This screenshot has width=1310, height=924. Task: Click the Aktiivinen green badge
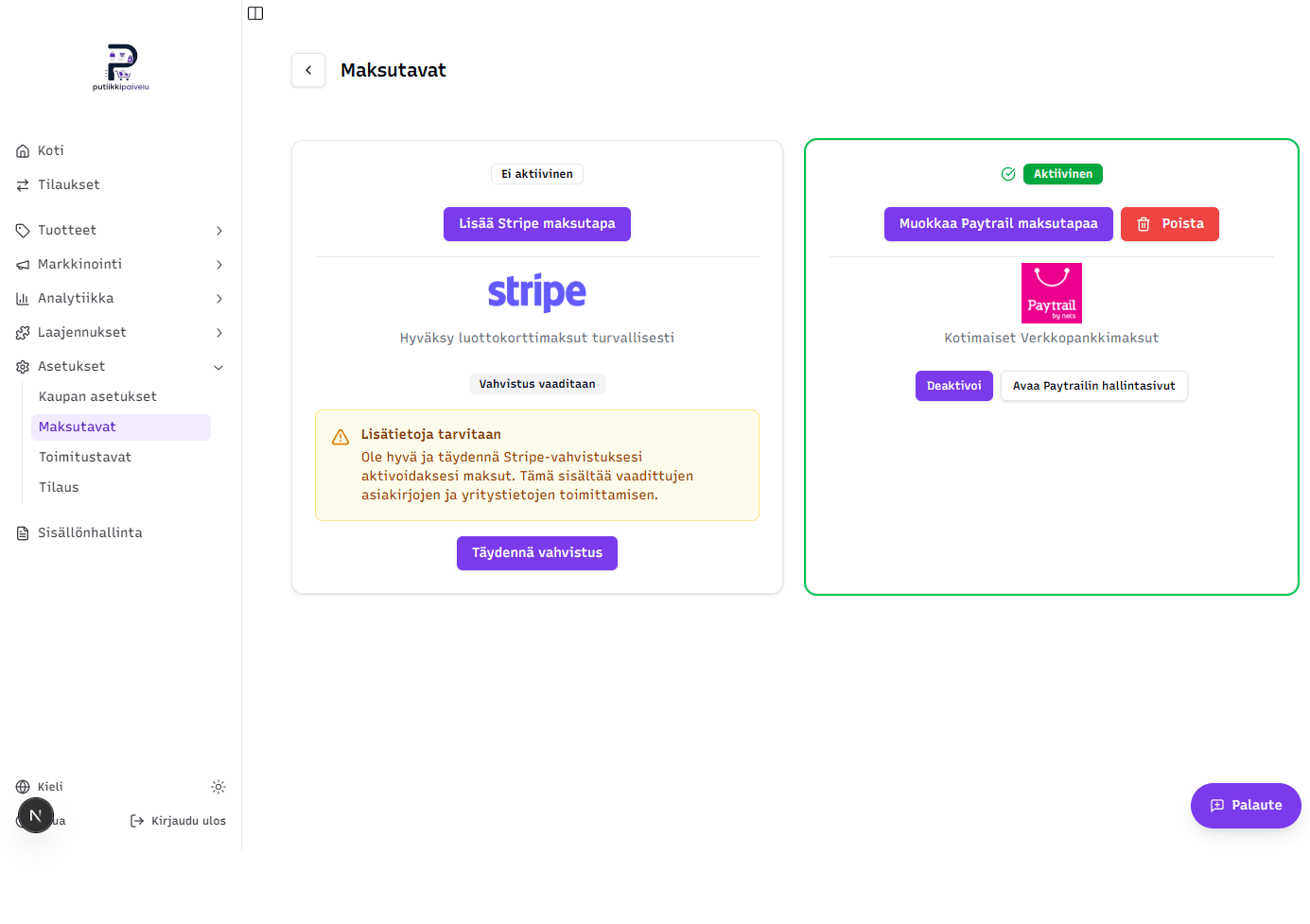[1063, 174]
